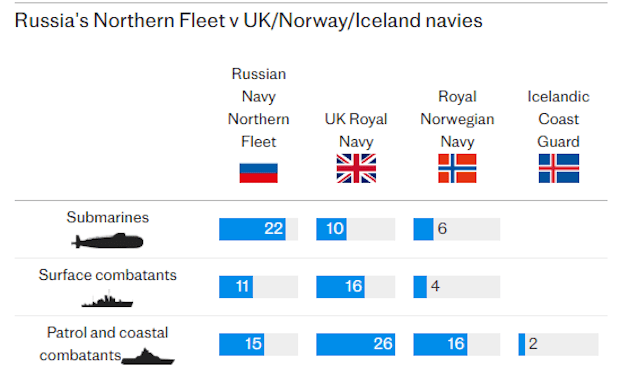The height and width of the screenshot is (375, 620).
Task: Click the Russian flag icon
Action: (x=259, y=173)
